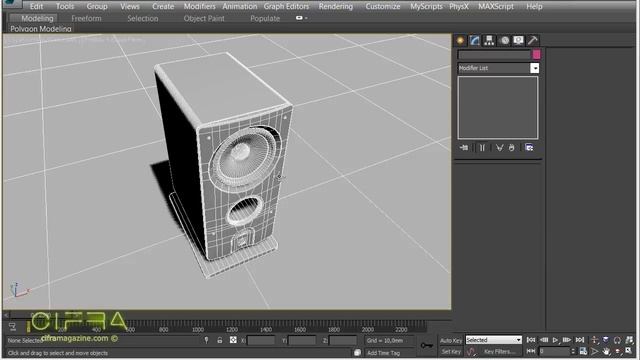Click the object name field
This screenshot has width=640, height=360.
pyautogui.click(x=494, y=54)
